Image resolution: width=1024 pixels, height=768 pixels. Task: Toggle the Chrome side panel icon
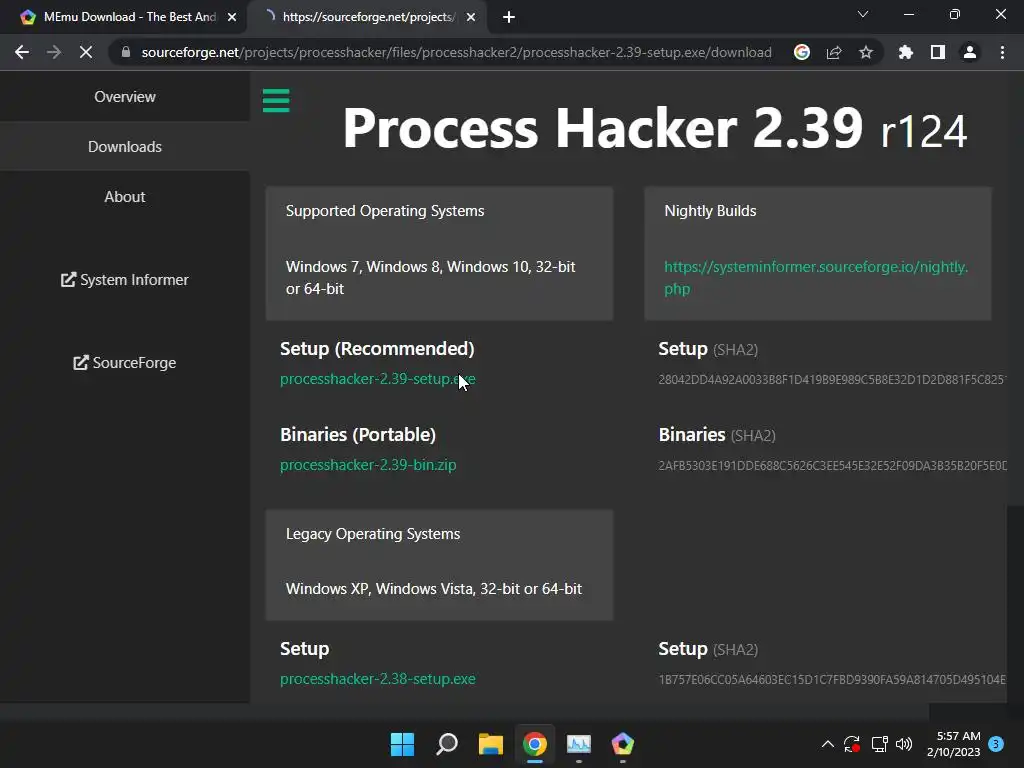pyautogui.click(x=938, y=52)
